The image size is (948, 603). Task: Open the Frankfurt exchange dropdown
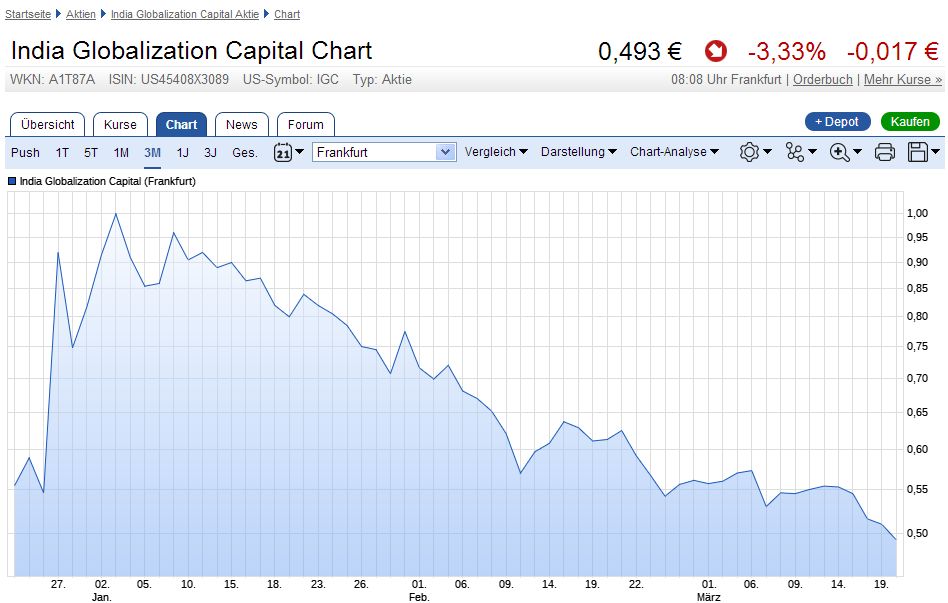point(385,152)
